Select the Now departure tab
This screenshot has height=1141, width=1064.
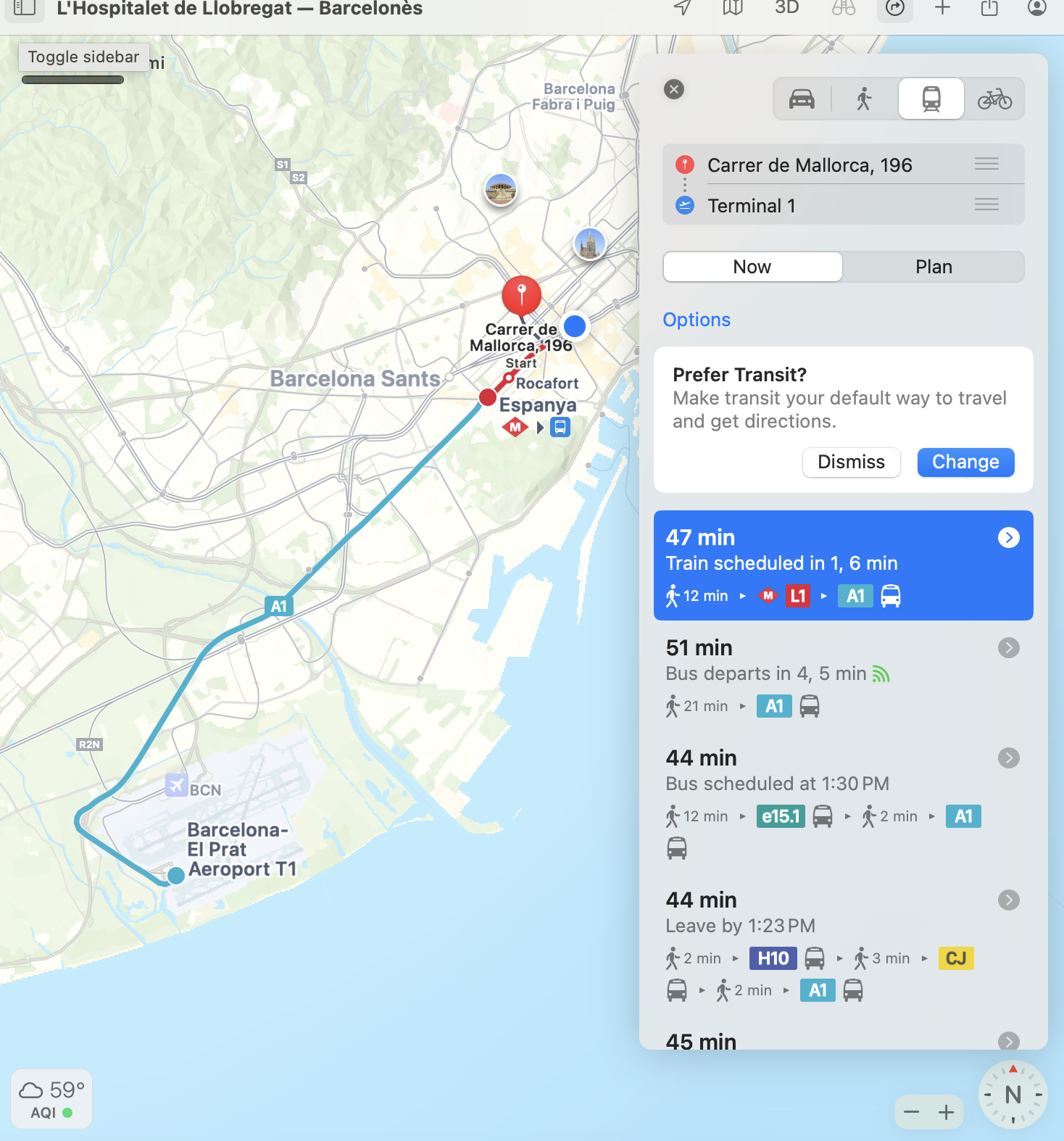click(x=752, y=267)
